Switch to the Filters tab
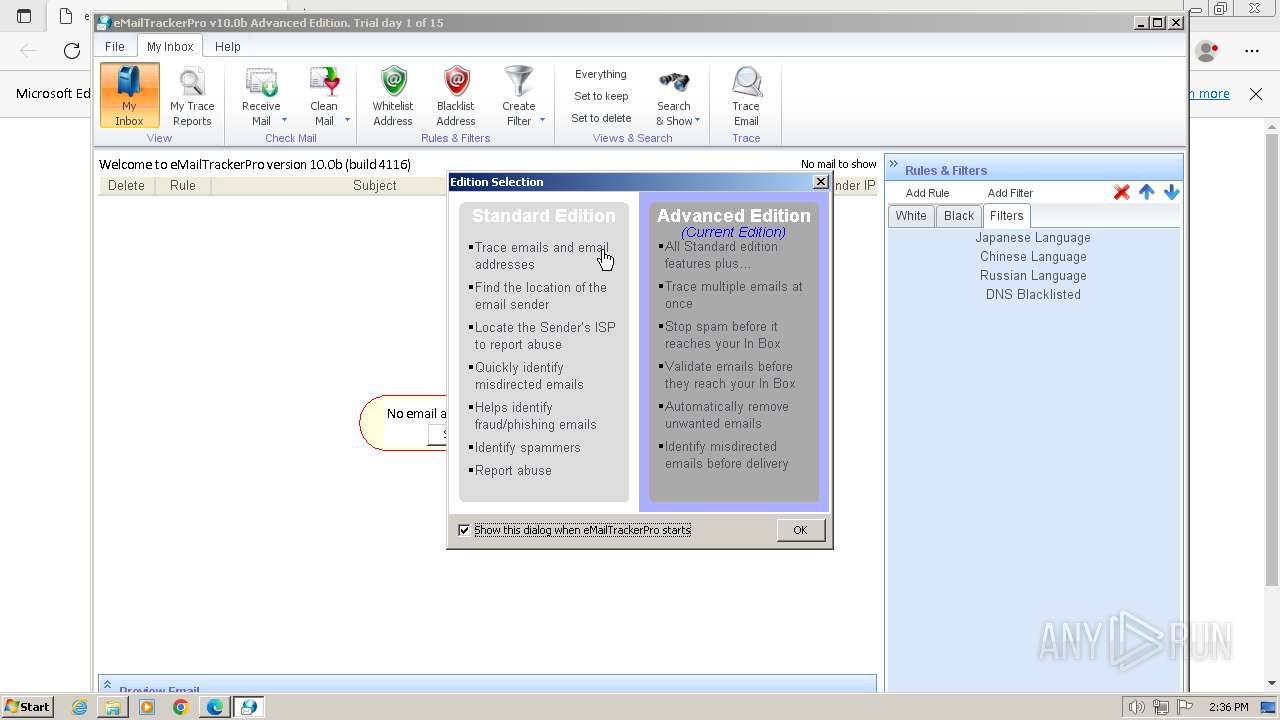The width and height of the screenshot is (1280, 720). tap(1007, 216)
